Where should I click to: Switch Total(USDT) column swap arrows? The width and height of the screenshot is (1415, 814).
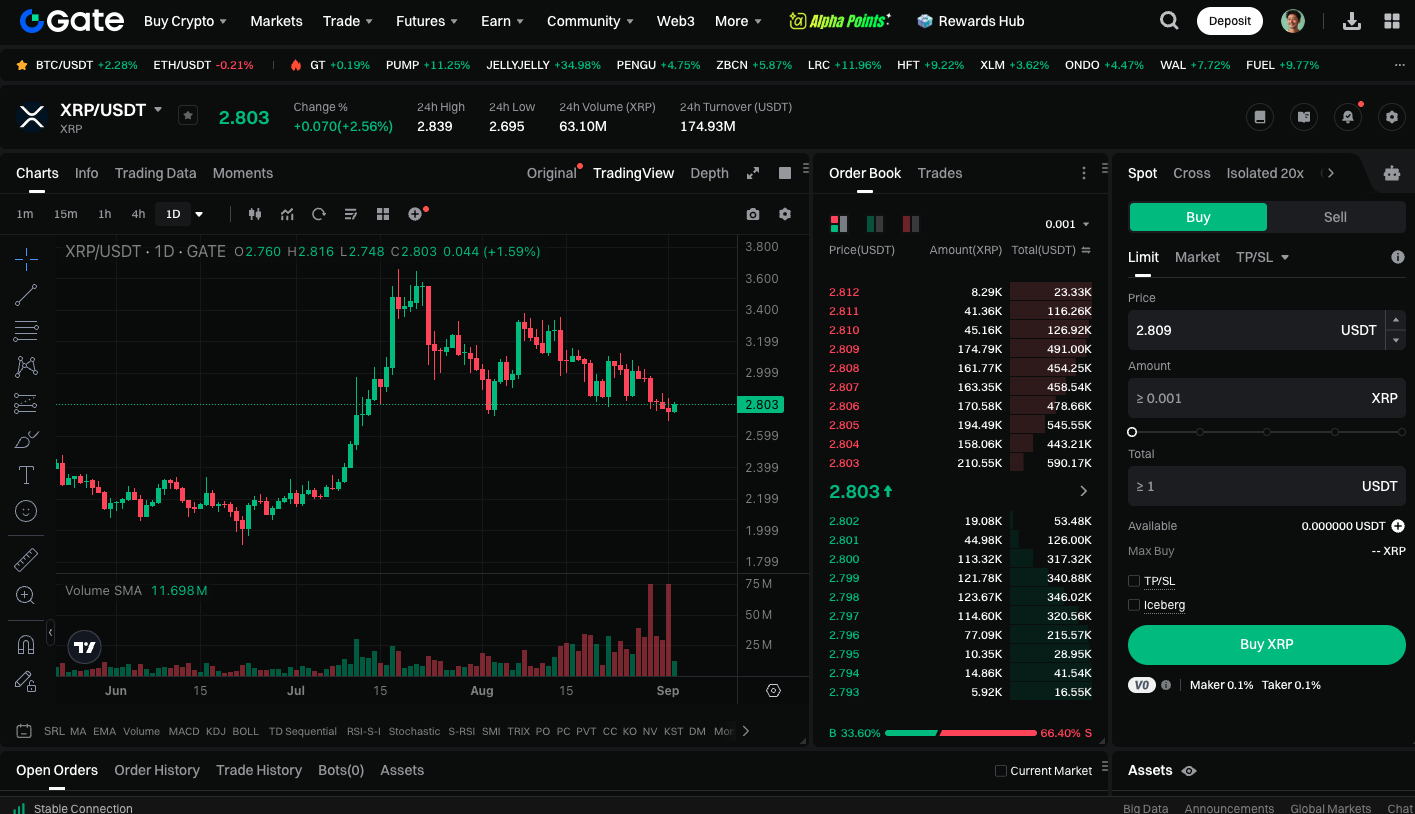point(1086,250)
